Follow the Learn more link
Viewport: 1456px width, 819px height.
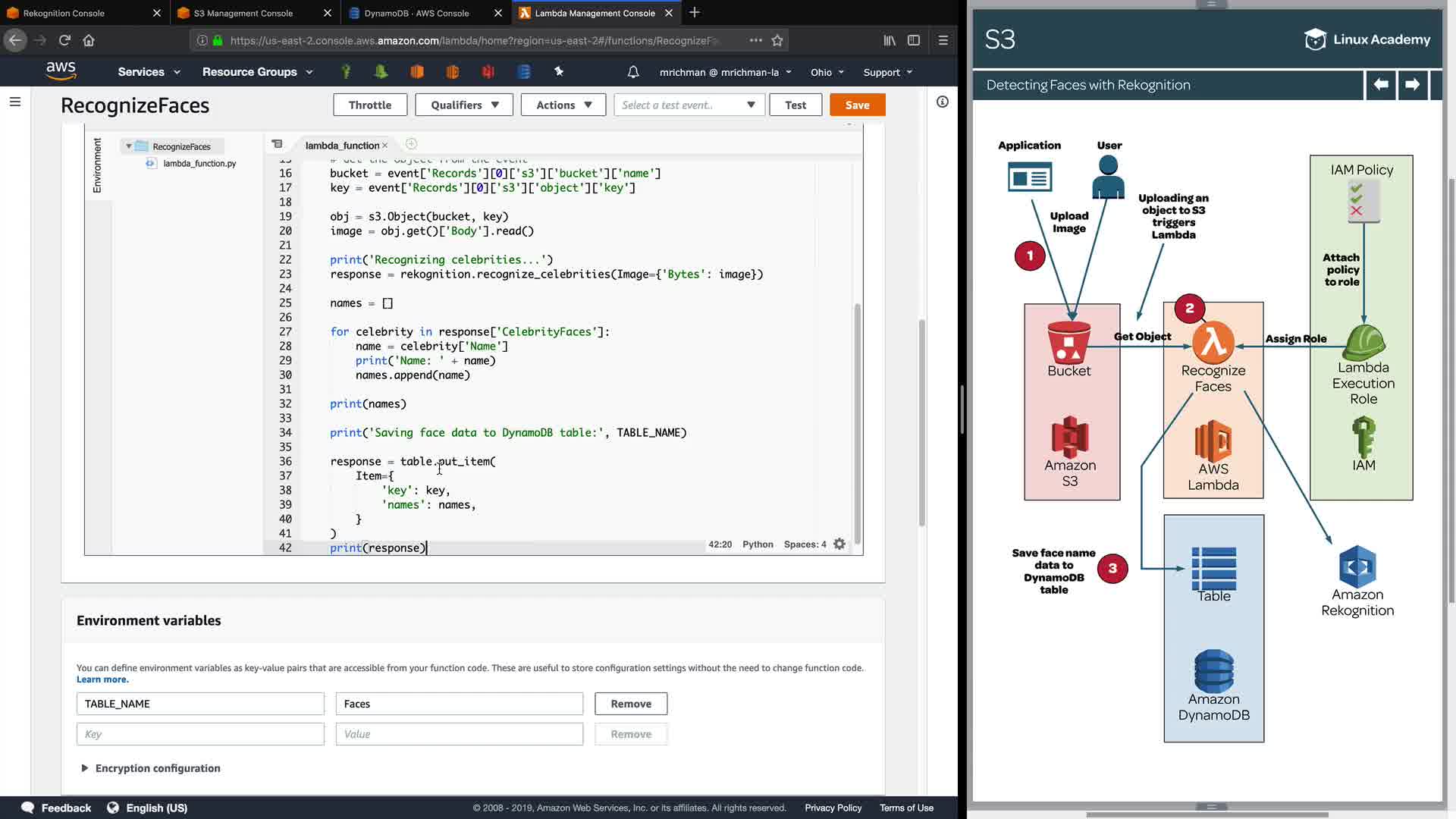pos(102,679)
